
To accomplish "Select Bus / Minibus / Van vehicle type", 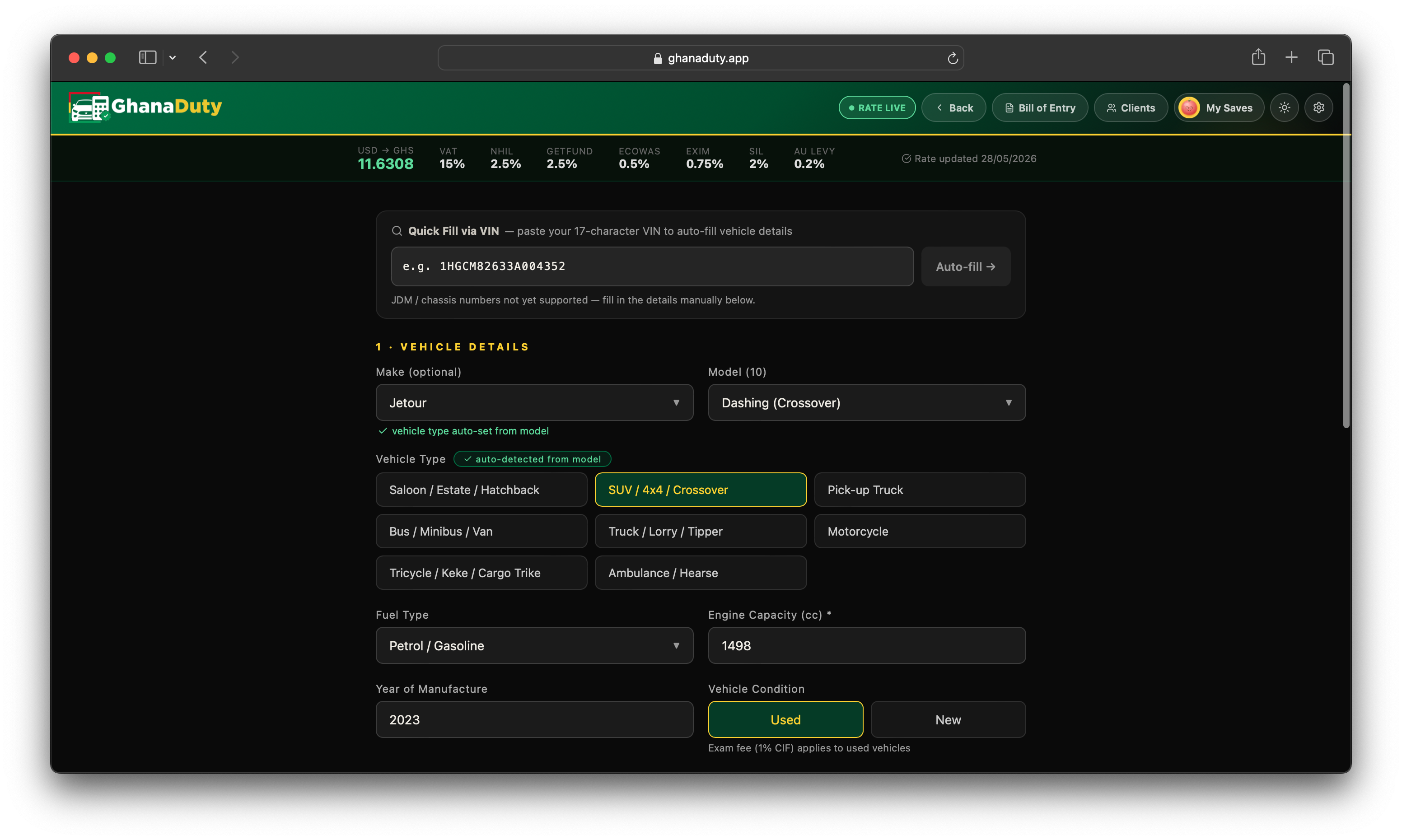I will point(481,531).
